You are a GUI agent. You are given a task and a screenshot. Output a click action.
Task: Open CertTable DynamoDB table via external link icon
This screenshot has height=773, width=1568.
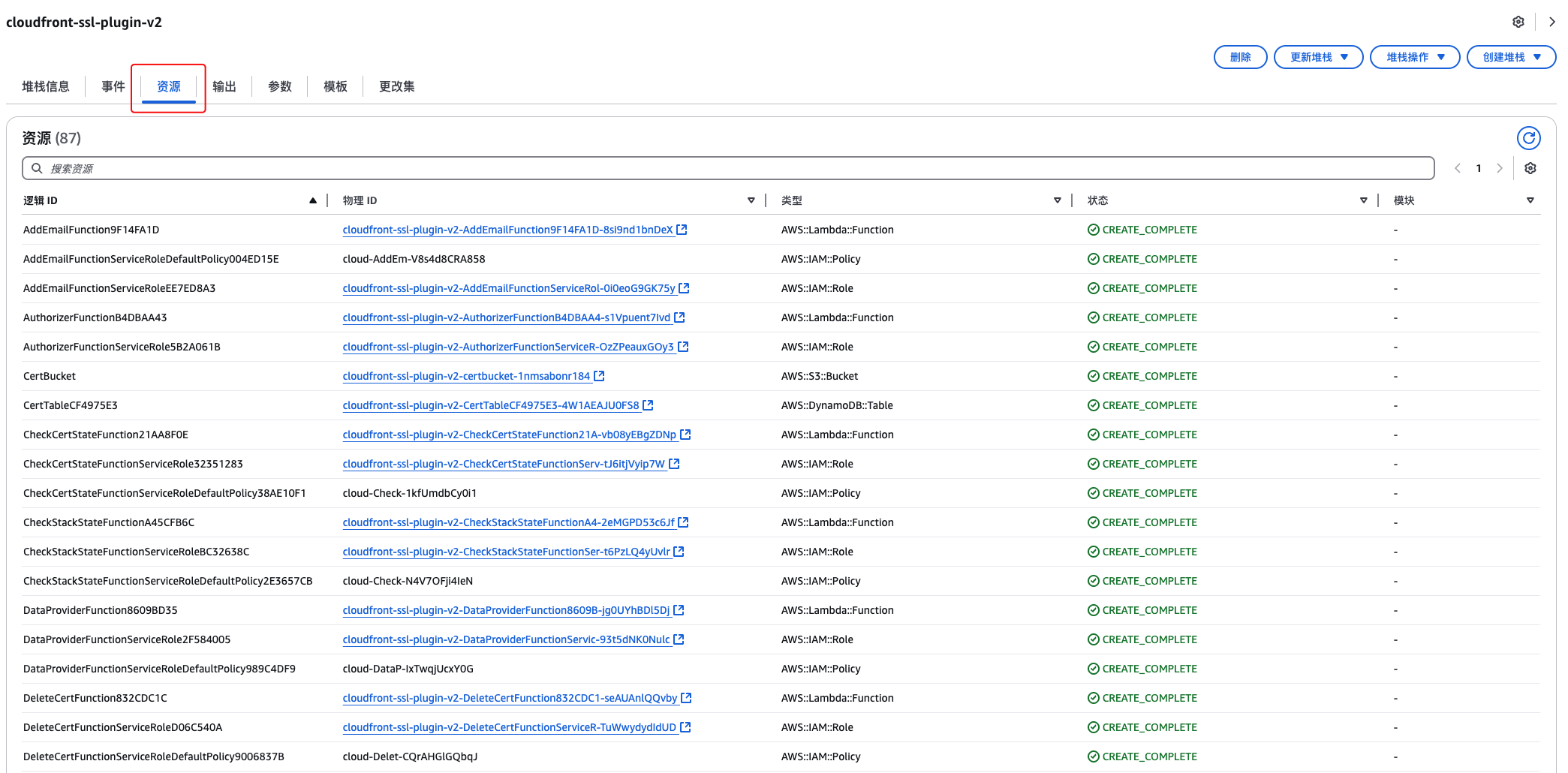[647, 405]
